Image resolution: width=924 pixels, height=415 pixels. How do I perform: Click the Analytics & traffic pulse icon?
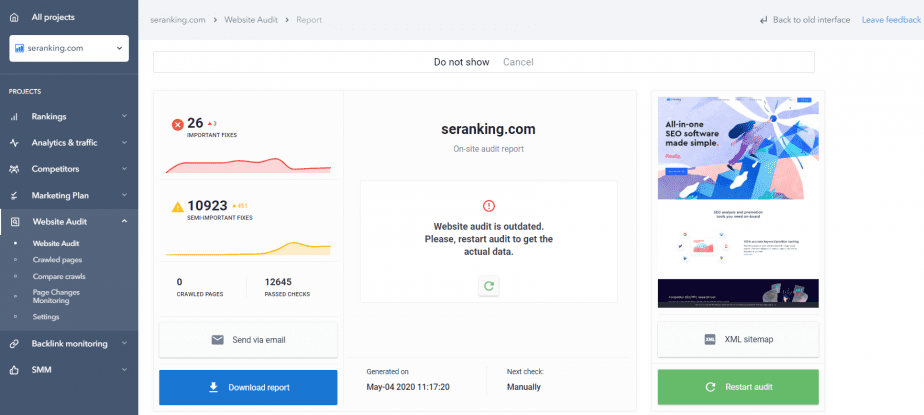coord(14,143)
